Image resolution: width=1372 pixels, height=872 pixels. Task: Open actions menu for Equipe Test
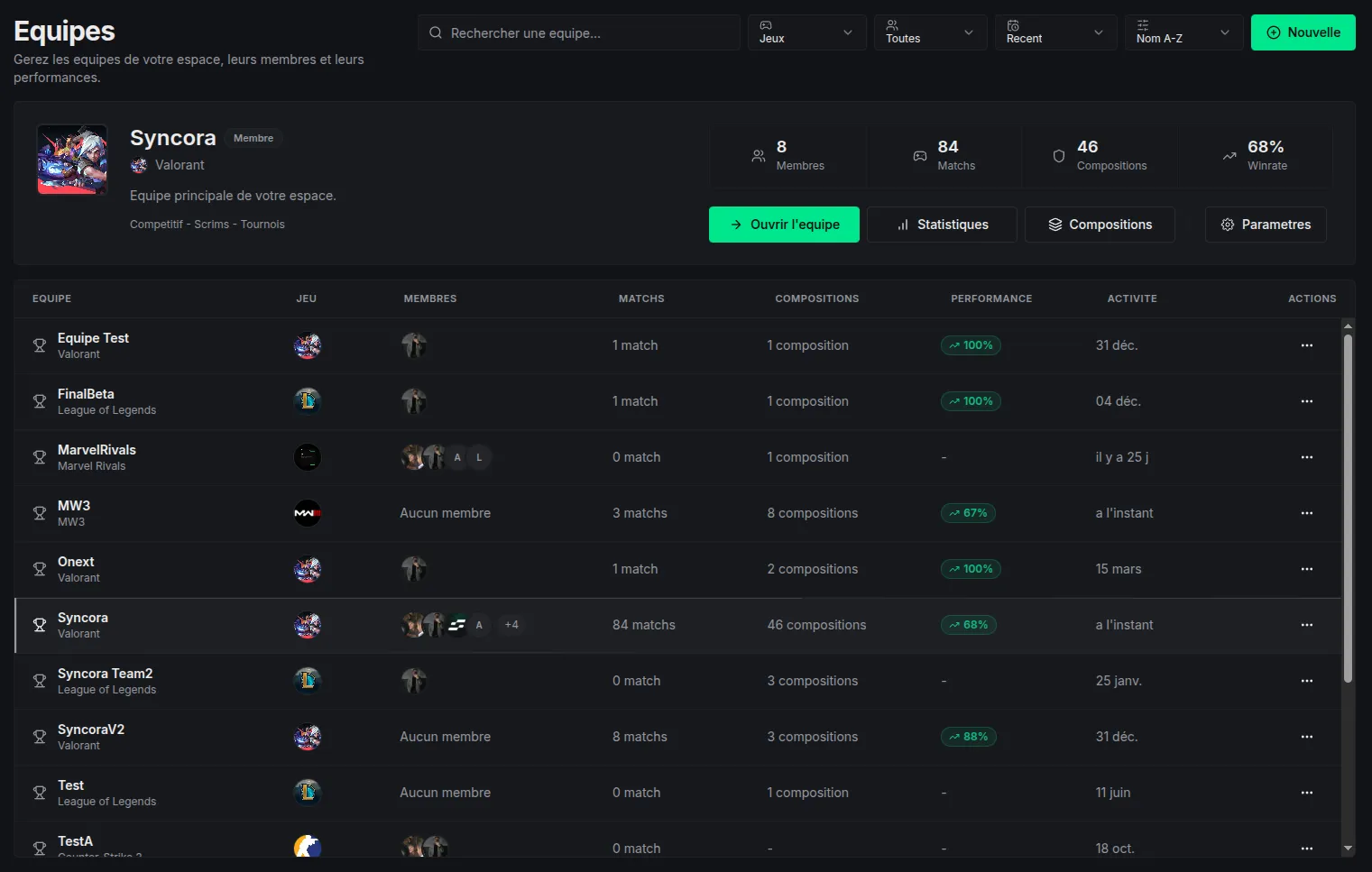coord(1307,345)
